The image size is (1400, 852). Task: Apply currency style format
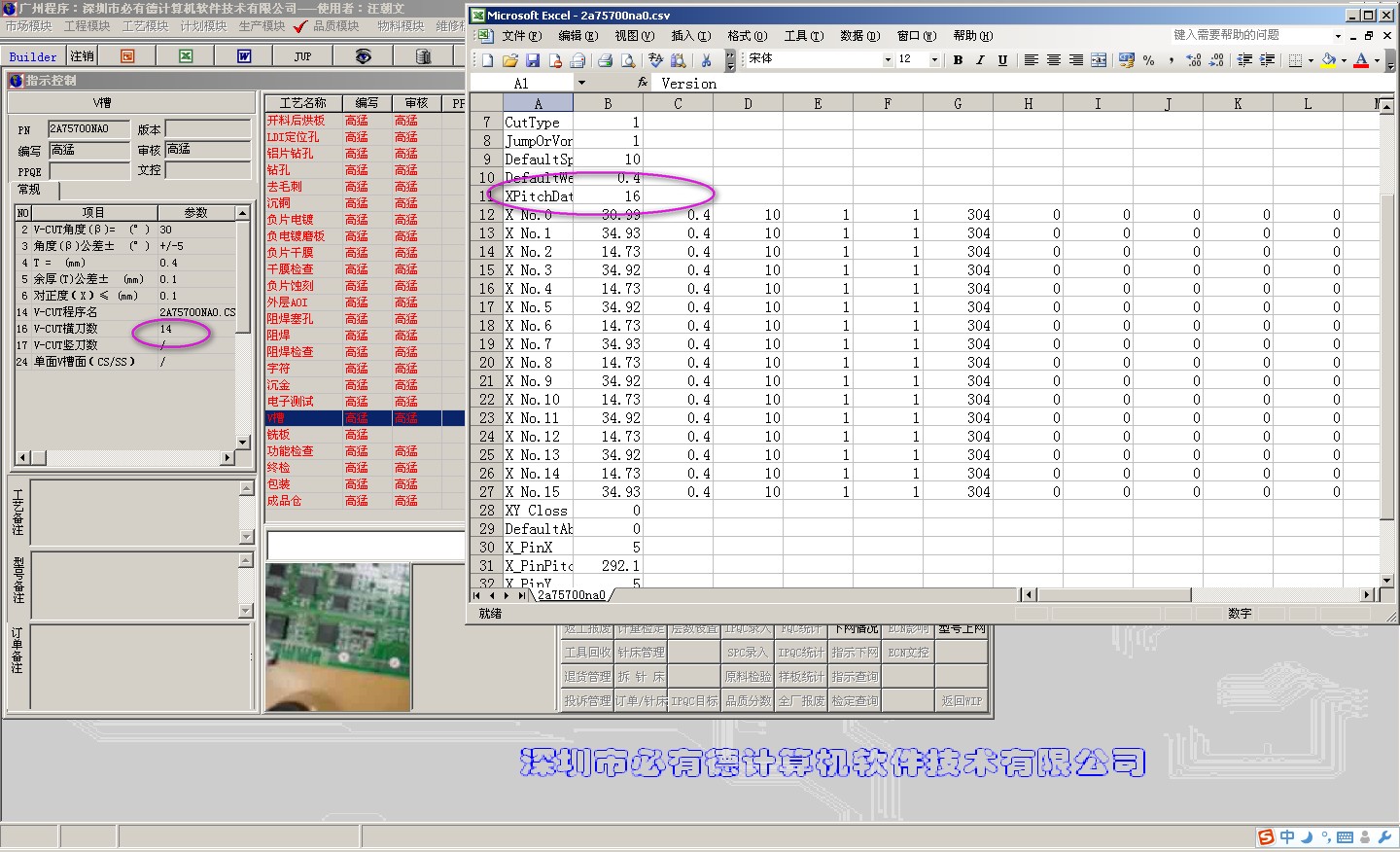tap(1127, 60)
